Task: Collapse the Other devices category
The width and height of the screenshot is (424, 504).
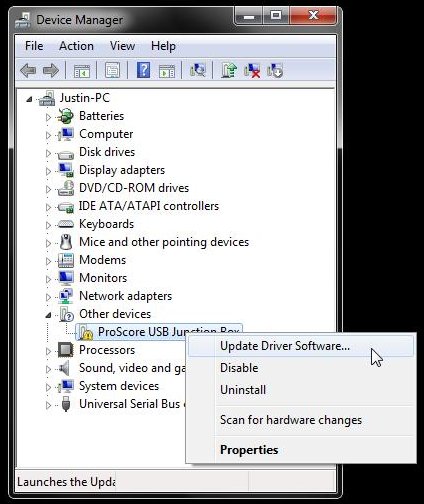Action: 48,315
